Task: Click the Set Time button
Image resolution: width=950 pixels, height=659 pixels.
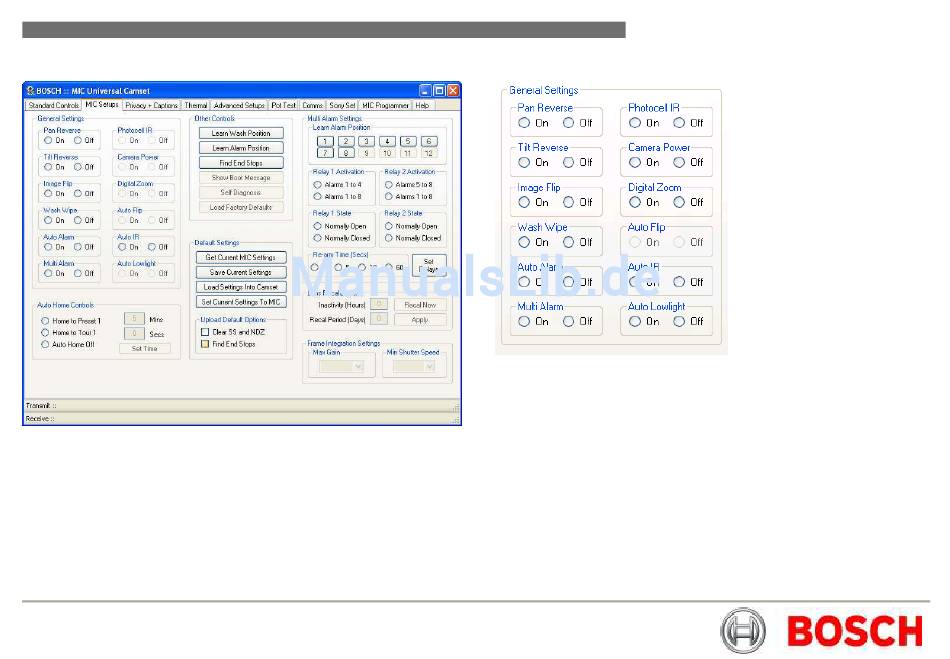Action: (145, 349)
